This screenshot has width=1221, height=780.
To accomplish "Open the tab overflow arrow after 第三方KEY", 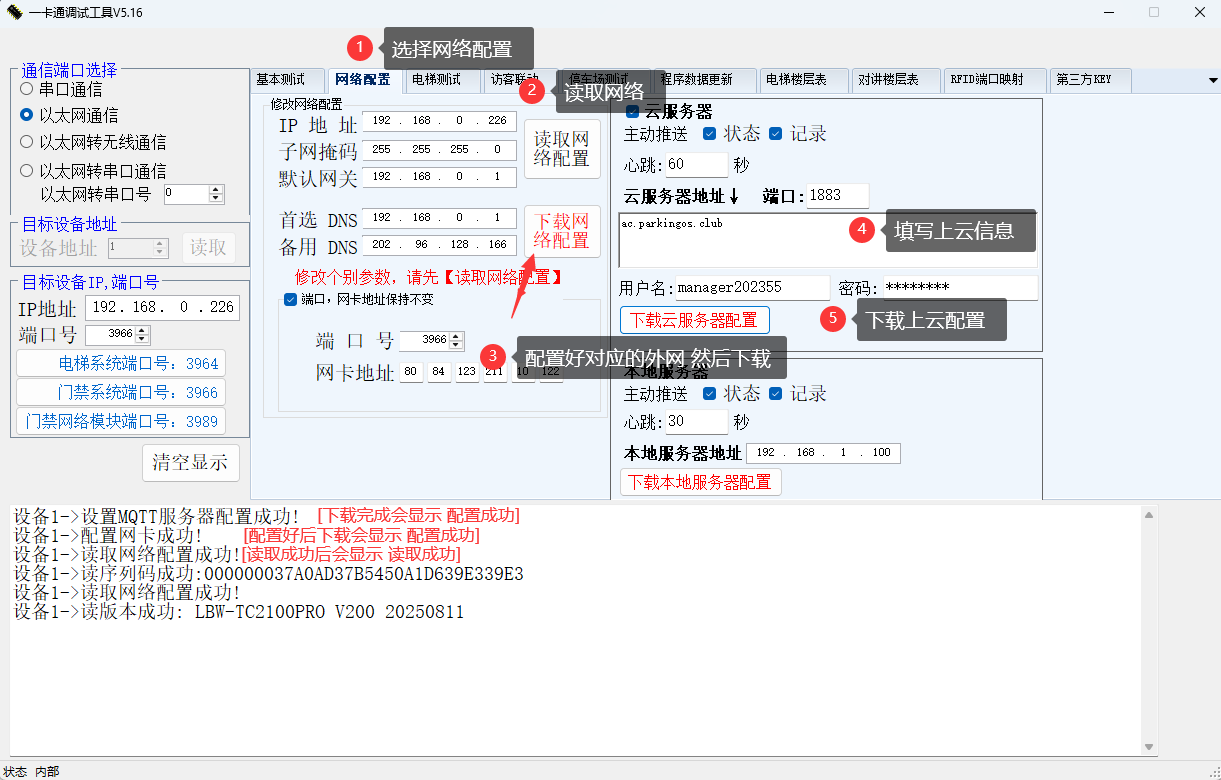I will pyautogui.click(x=1213, y=79).
